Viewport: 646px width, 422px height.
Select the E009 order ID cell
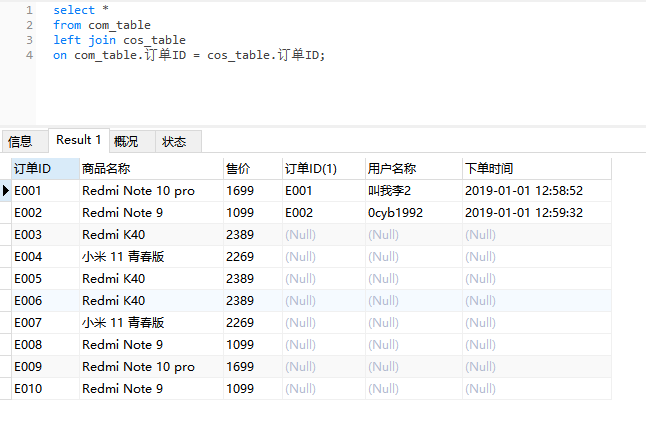click(45, 367)
